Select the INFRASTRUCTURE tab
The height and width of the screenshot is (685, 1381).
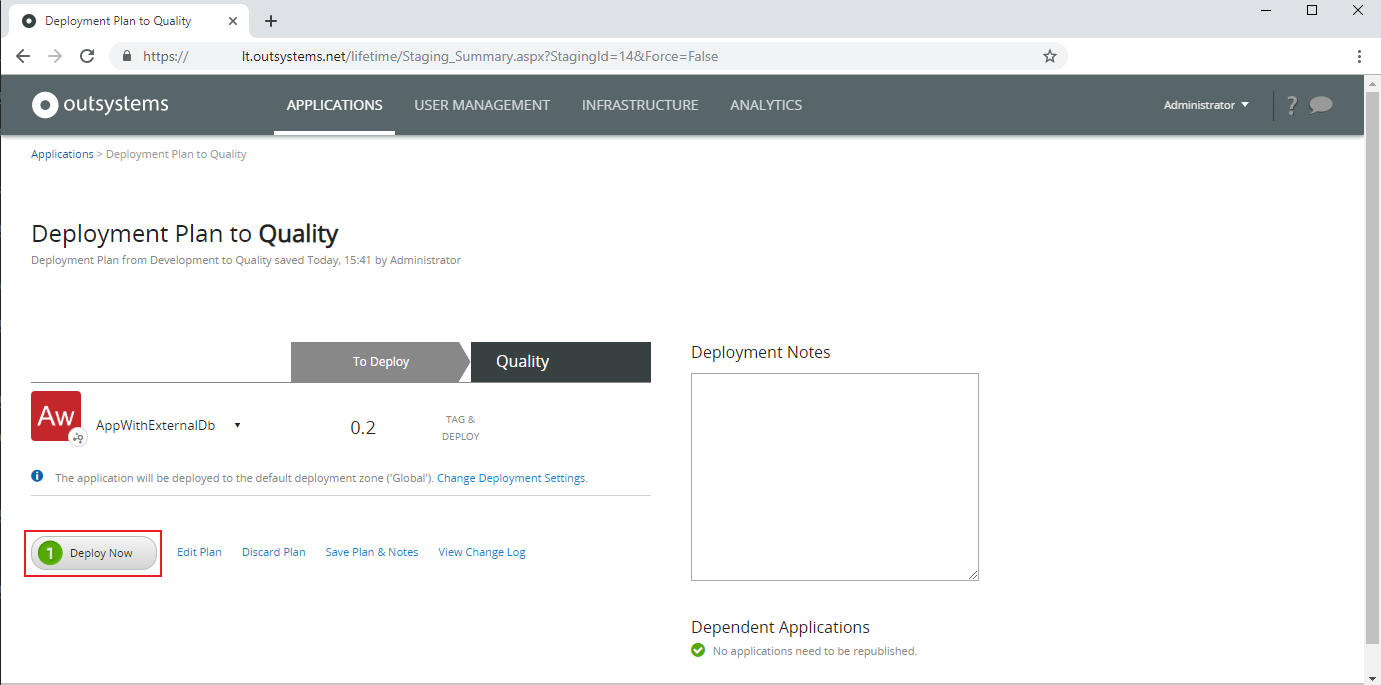click(x=640, y=104)
